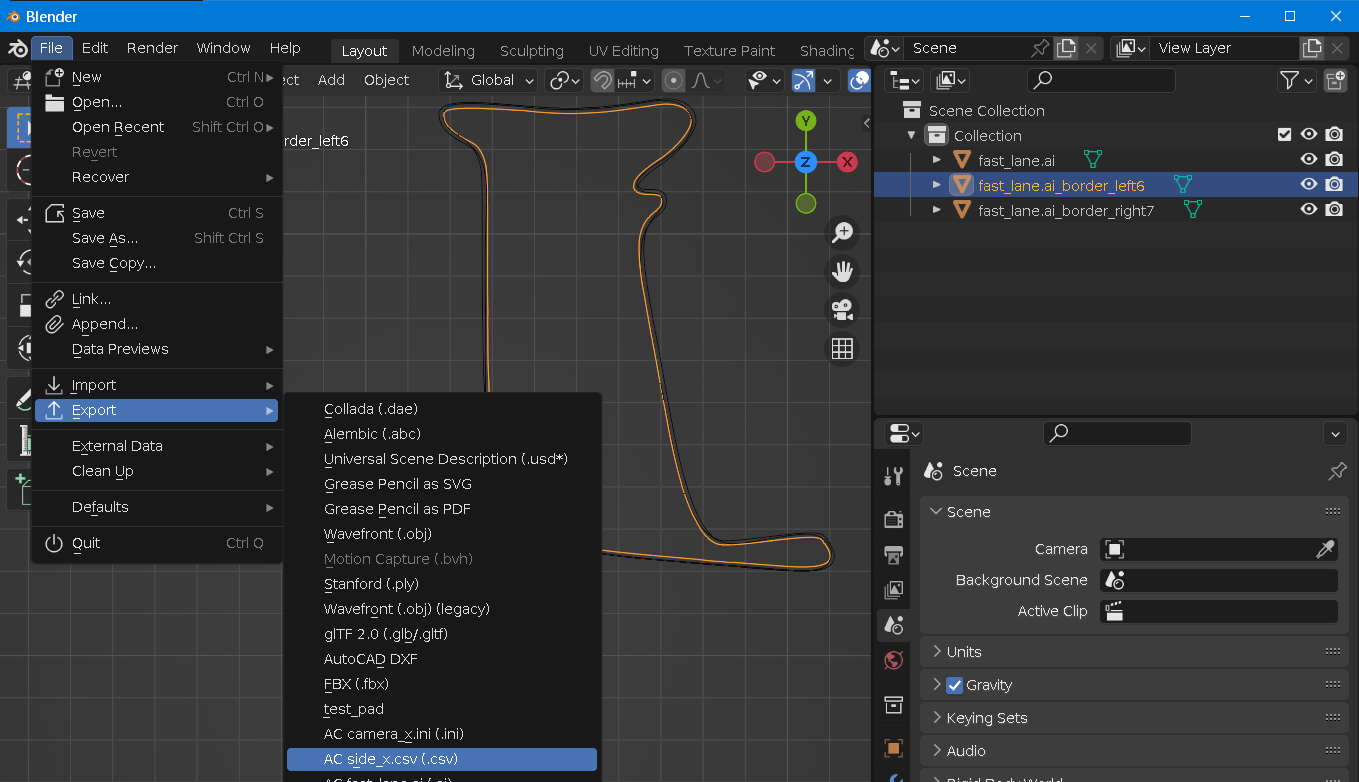
Task: Expand fast_lane.ai_border_right7 tree item
Action: coord(936,210)
